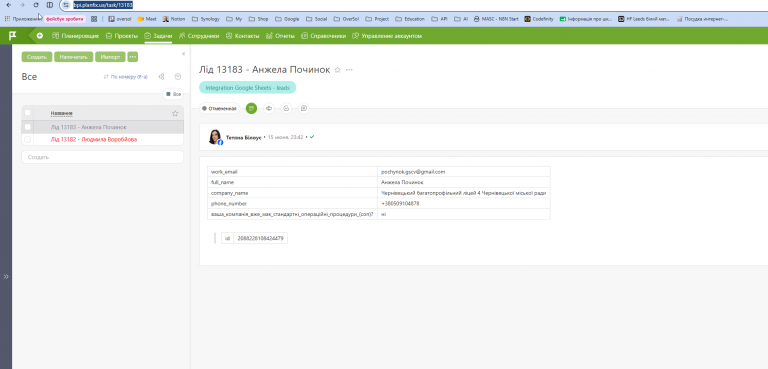Click the white plus quick-add icon
Screen dimensions: 768x369
40,36
